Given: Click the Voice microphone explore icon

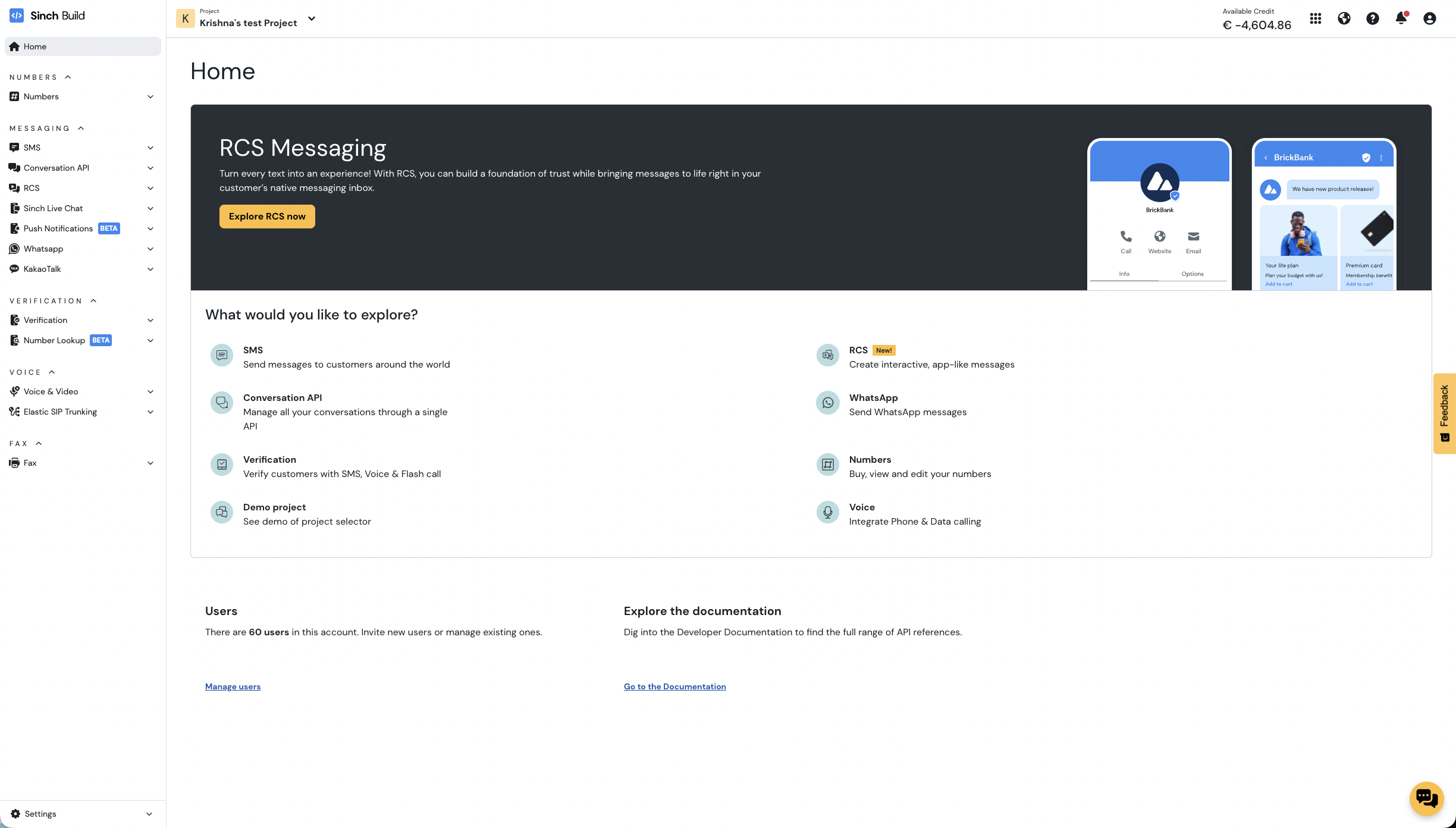Looking at the screenshot, I should click(x=827, y=512).
